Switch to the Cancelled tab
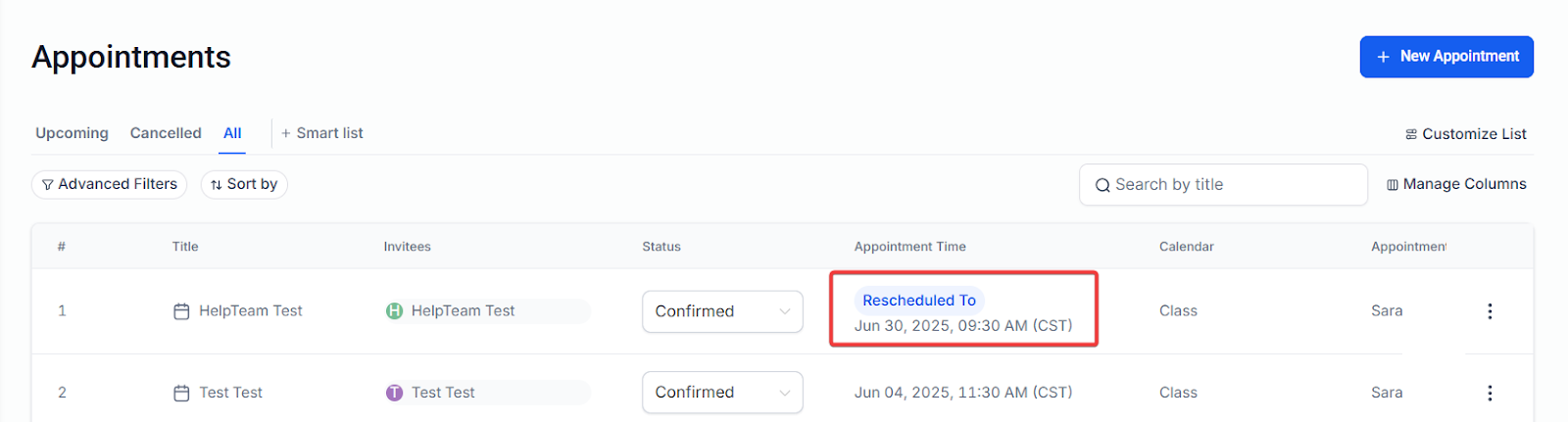The height and width of the screenshot is (422, 1568). pyautogui.click(x=166, y=133)
